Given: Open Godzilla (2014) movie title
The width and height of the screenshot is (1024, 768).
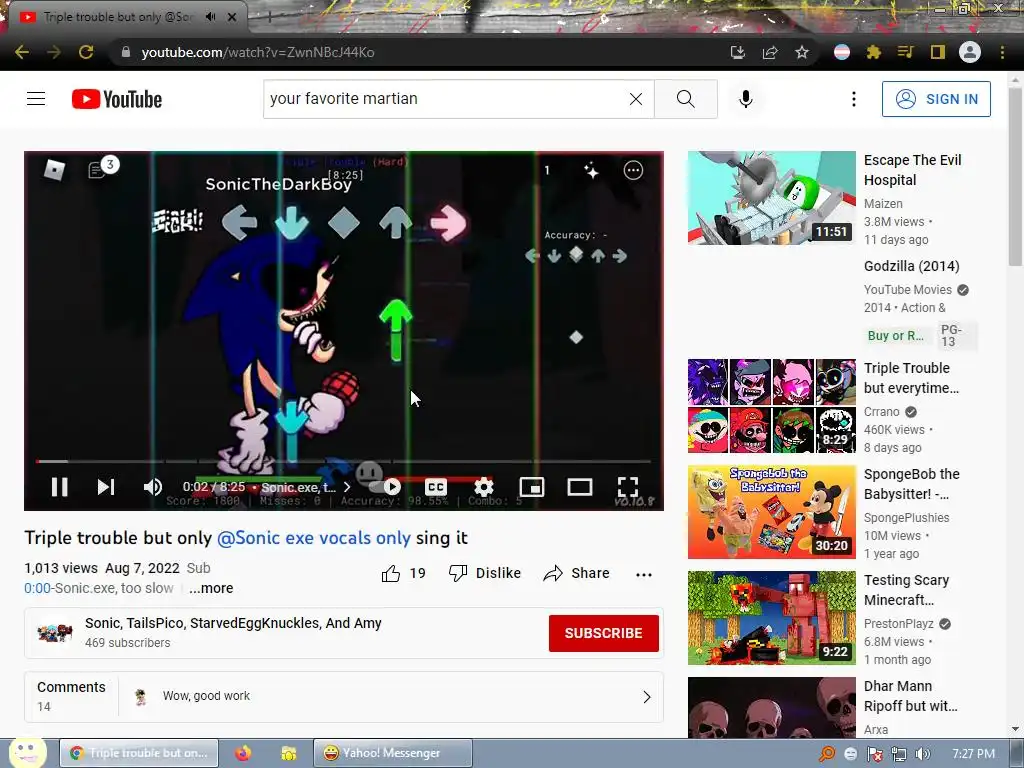Looking at the screenshot, I should pos(912,266).
